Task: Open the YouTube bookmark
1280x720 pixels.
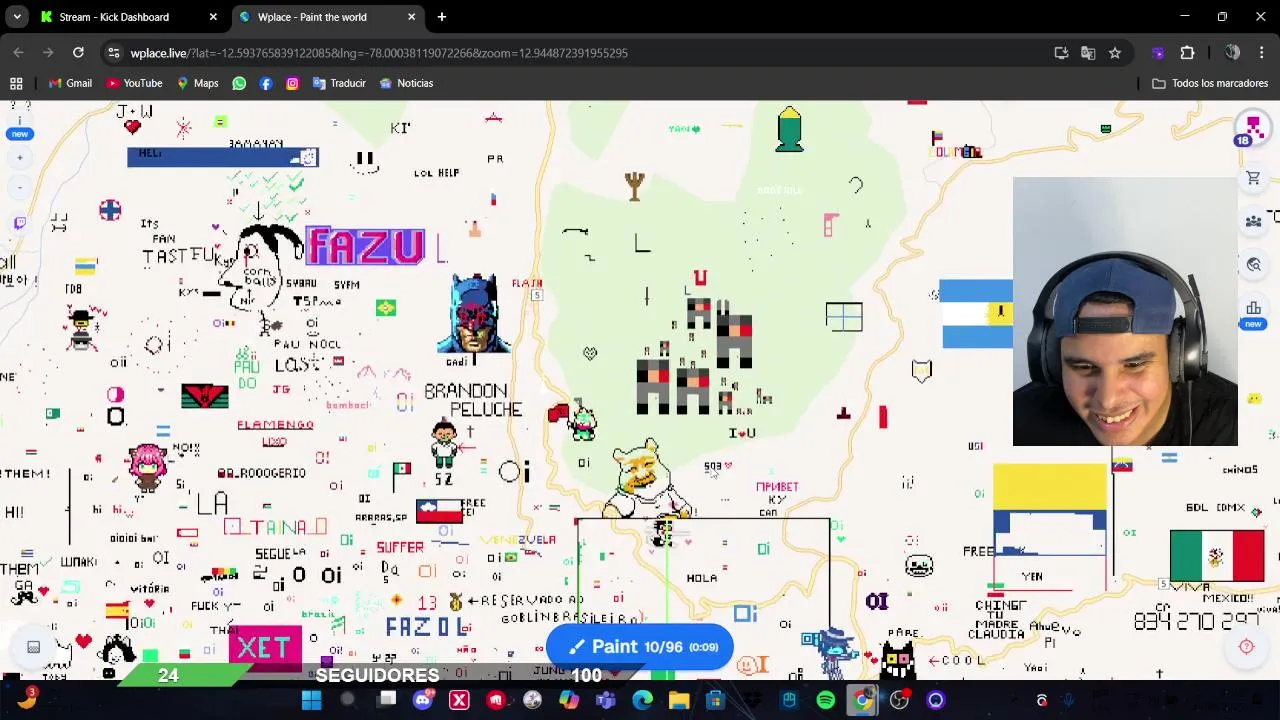Action: point(134,83)
